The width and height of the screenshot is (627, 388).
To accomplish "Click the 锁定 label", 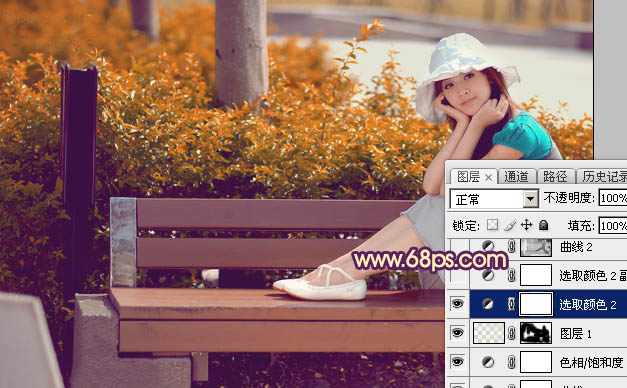I will tap(466, 226).
